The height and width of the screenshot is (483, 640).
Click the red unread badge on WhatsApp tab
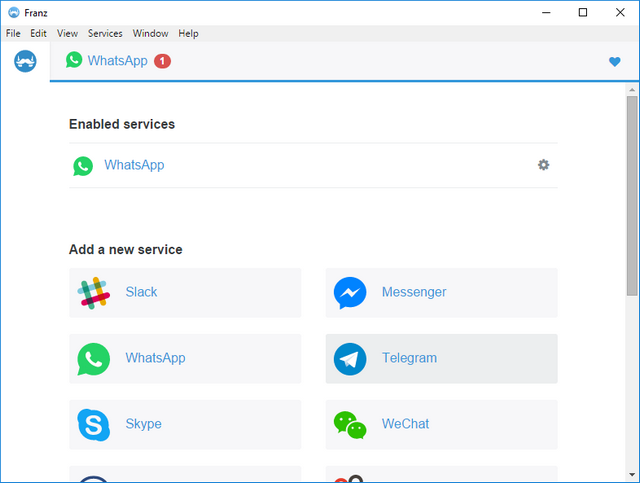(x=162, y=61)
